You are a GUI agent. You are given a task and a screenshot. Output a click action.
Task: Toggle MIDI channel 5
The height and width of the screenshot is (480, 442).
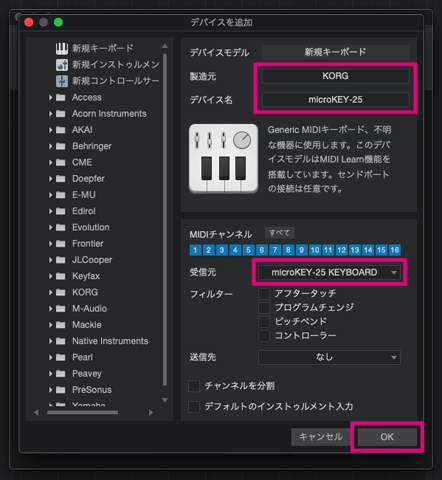tap(248, 250)
